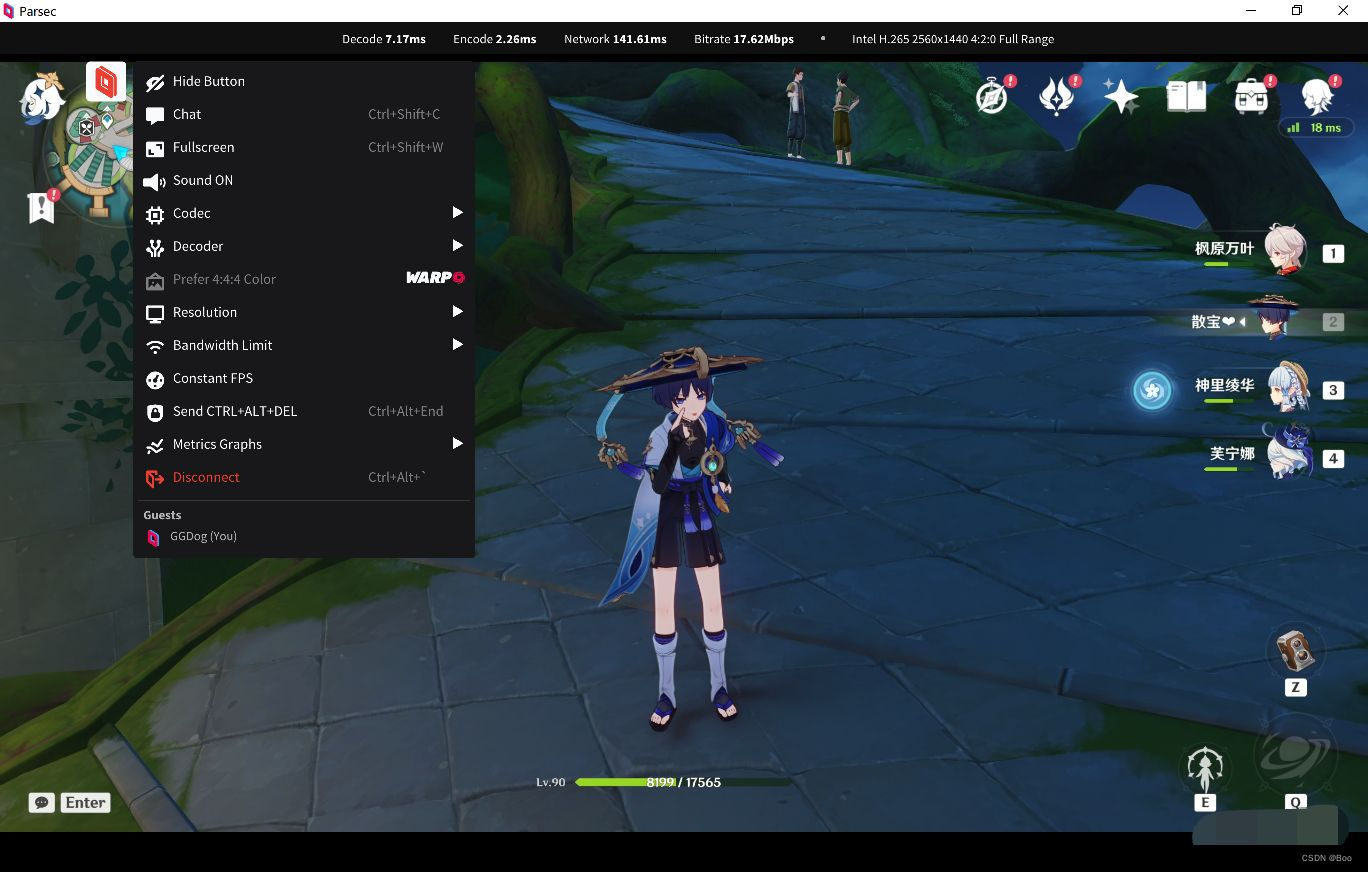
Task: Open the compass events icon
Action: click(x=992, y=97)
